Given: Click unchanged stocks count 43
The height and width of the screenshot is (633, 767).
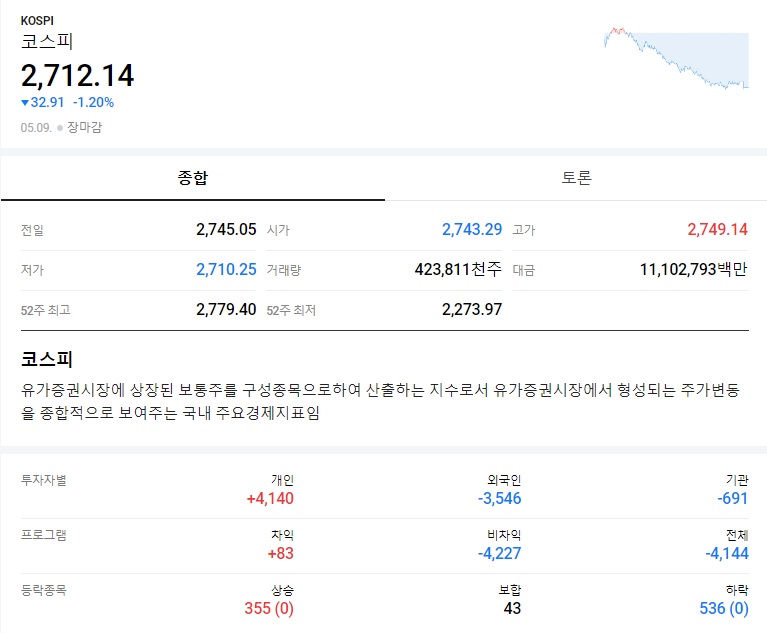Looking at the screenshot, I should [x=512, y=609].
